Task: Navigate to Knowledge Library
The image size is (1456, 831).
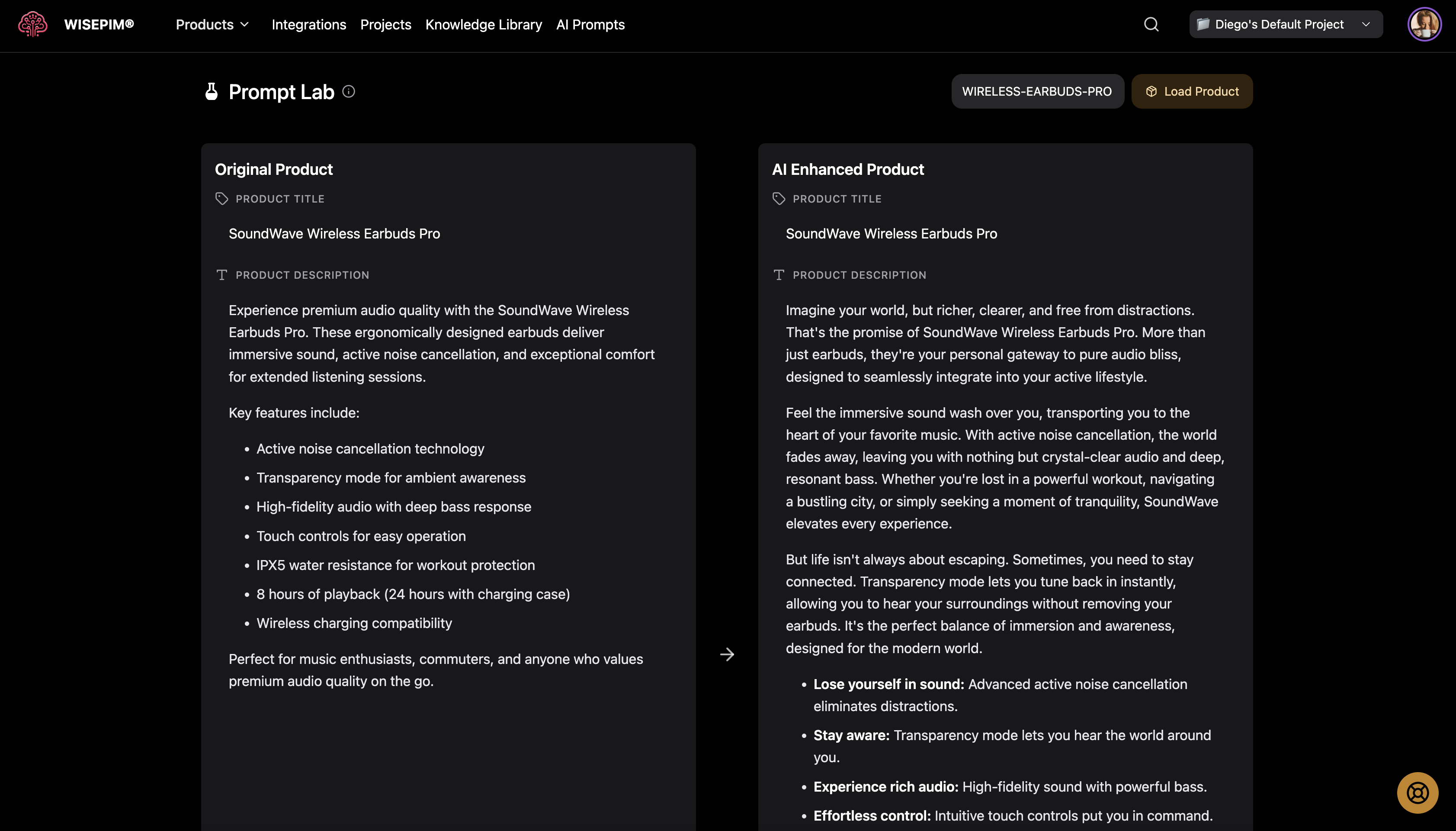Action: pos(484,25)
